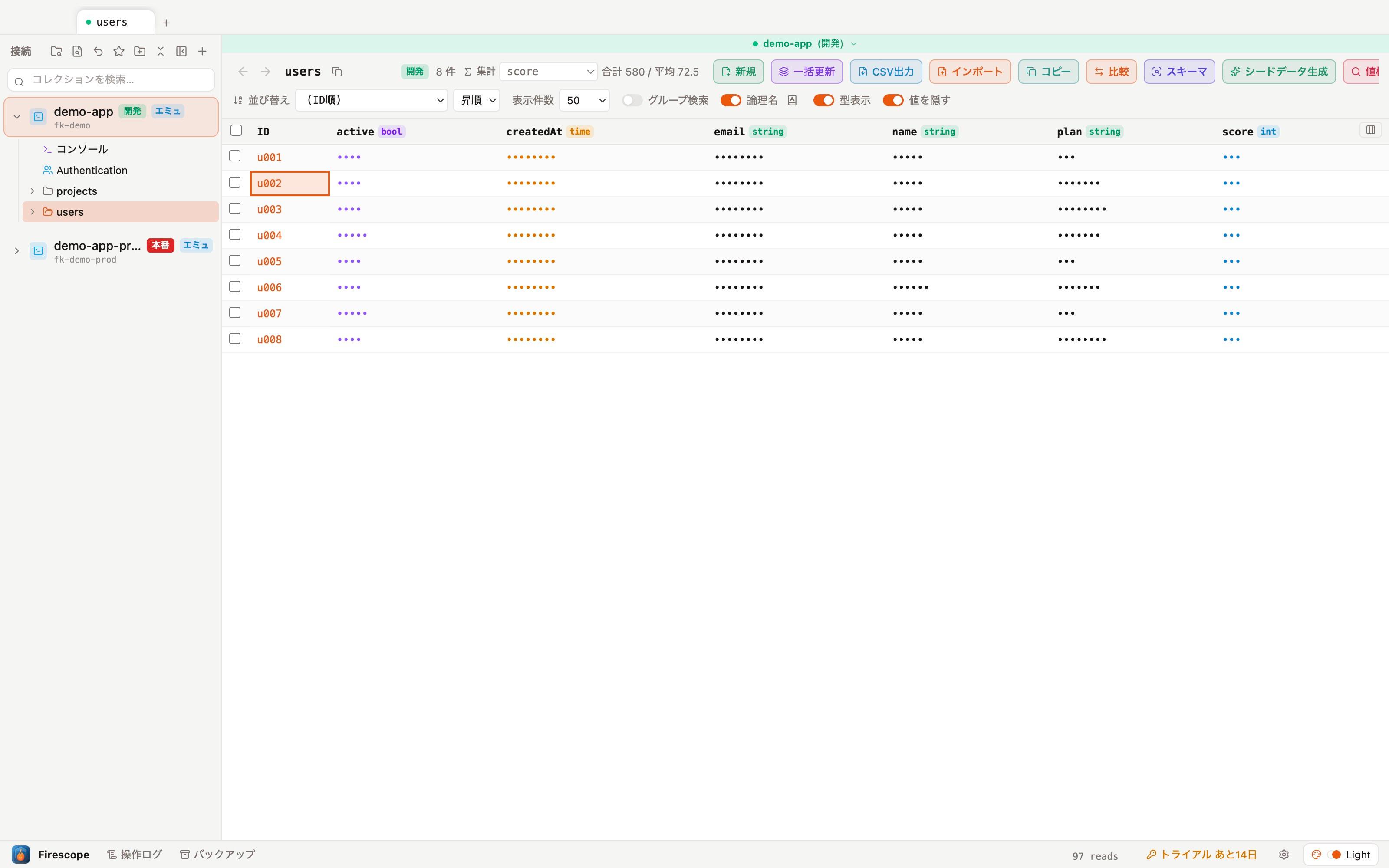Open settings gear in status bar

[1284, 854]
